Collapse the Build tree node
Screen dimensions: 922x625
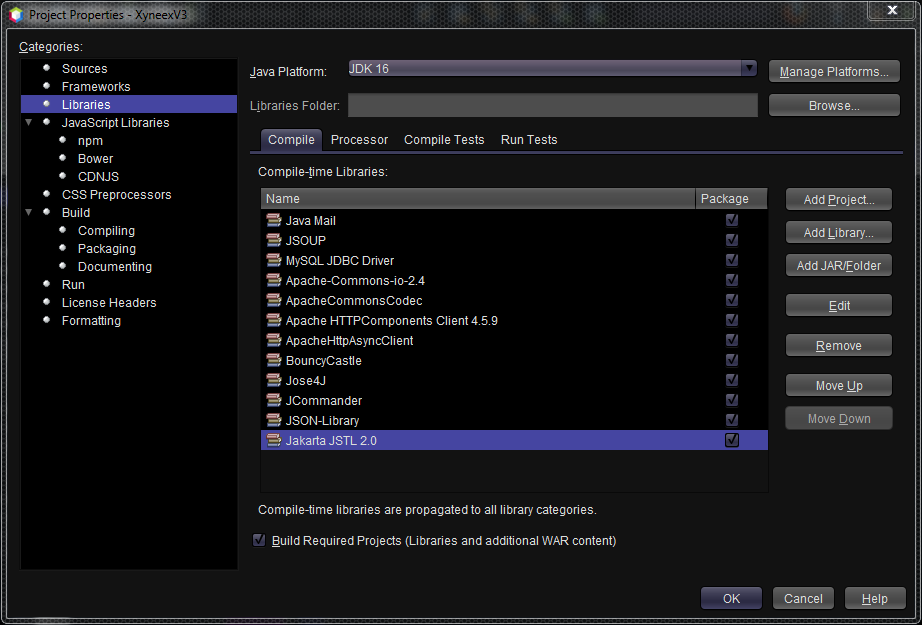click(28, 212)
